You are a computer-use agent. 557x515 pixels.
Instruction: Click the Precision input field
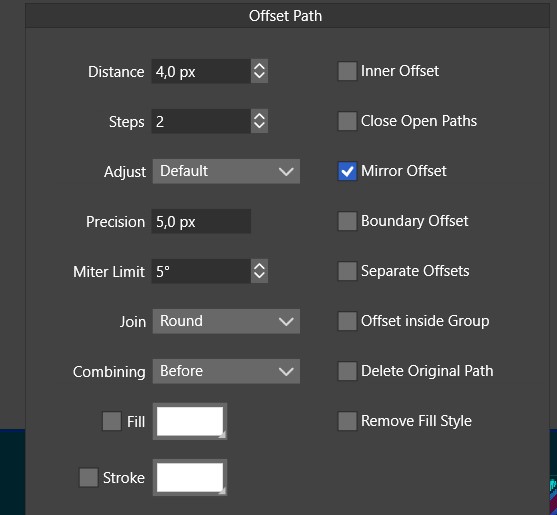[x=201, y=222]
